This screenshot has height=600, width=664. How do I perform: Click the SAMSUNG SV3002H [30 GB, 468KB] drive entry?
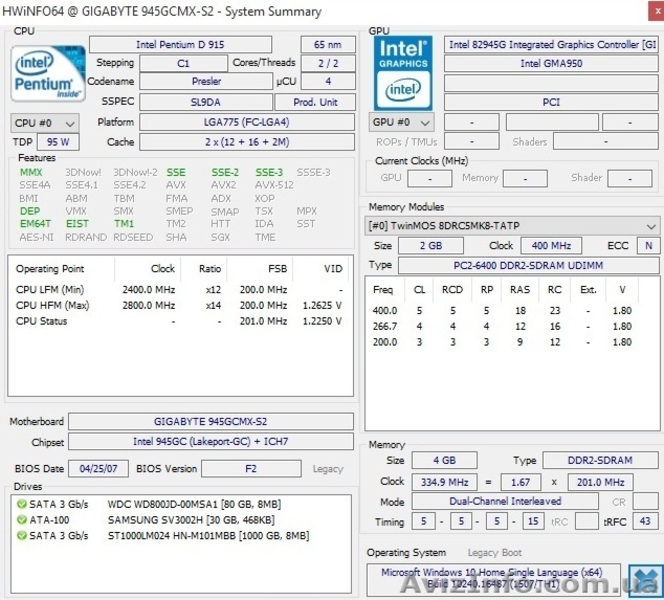(191, 520)
